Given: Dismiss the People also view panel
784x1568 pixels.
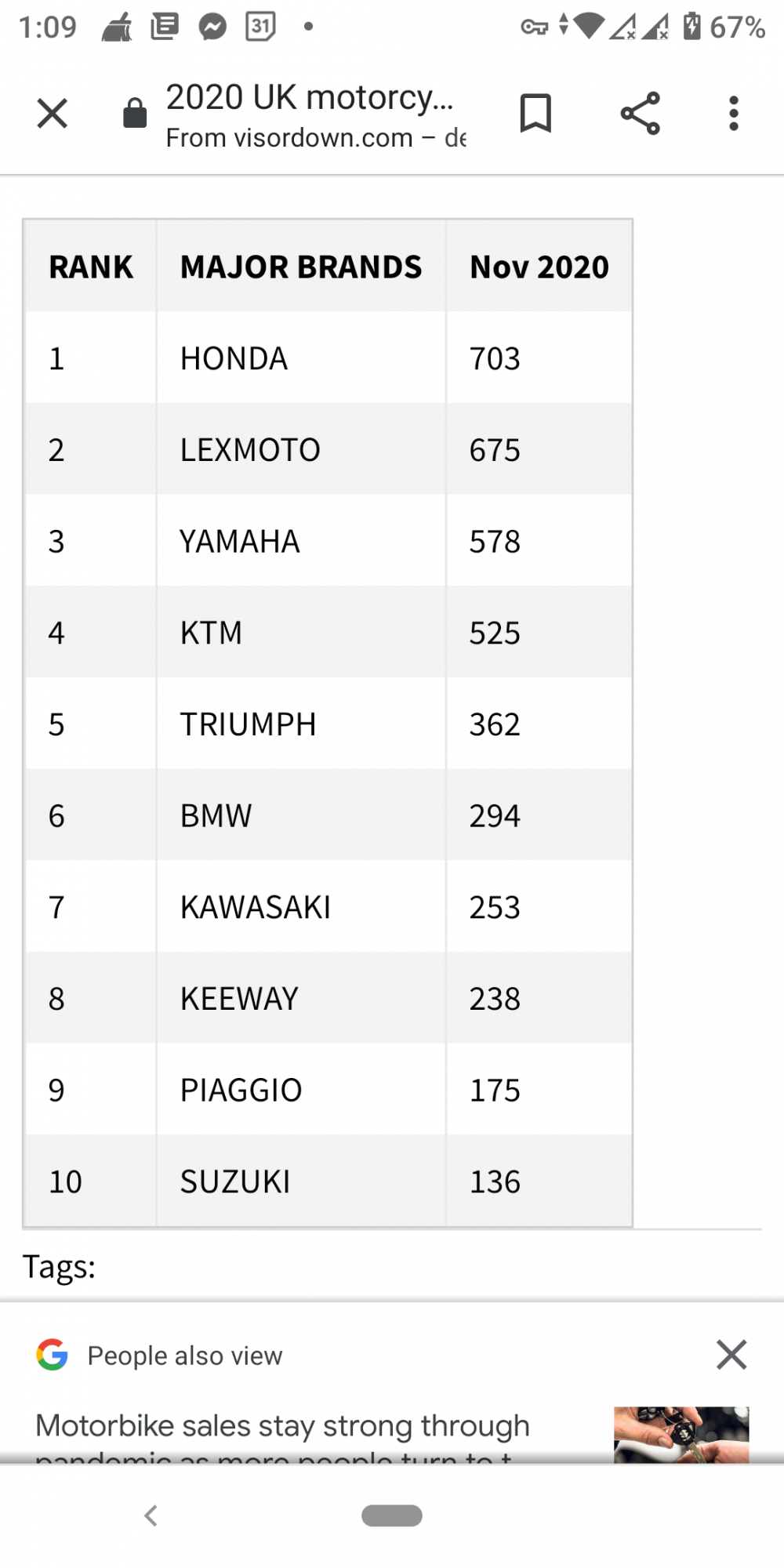Looking at the screenshot, I should pos(731,1355).
